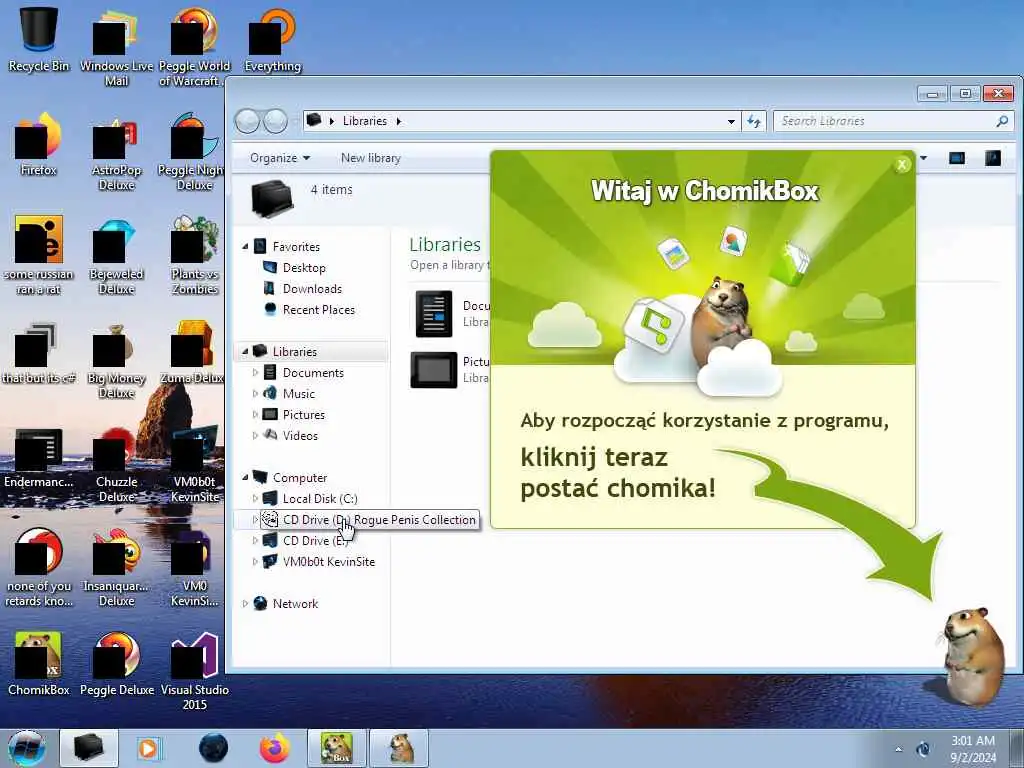Screen dimensions: 1024x768
Task: Click the system tray network icon
Action: click(x=923, y=749)
